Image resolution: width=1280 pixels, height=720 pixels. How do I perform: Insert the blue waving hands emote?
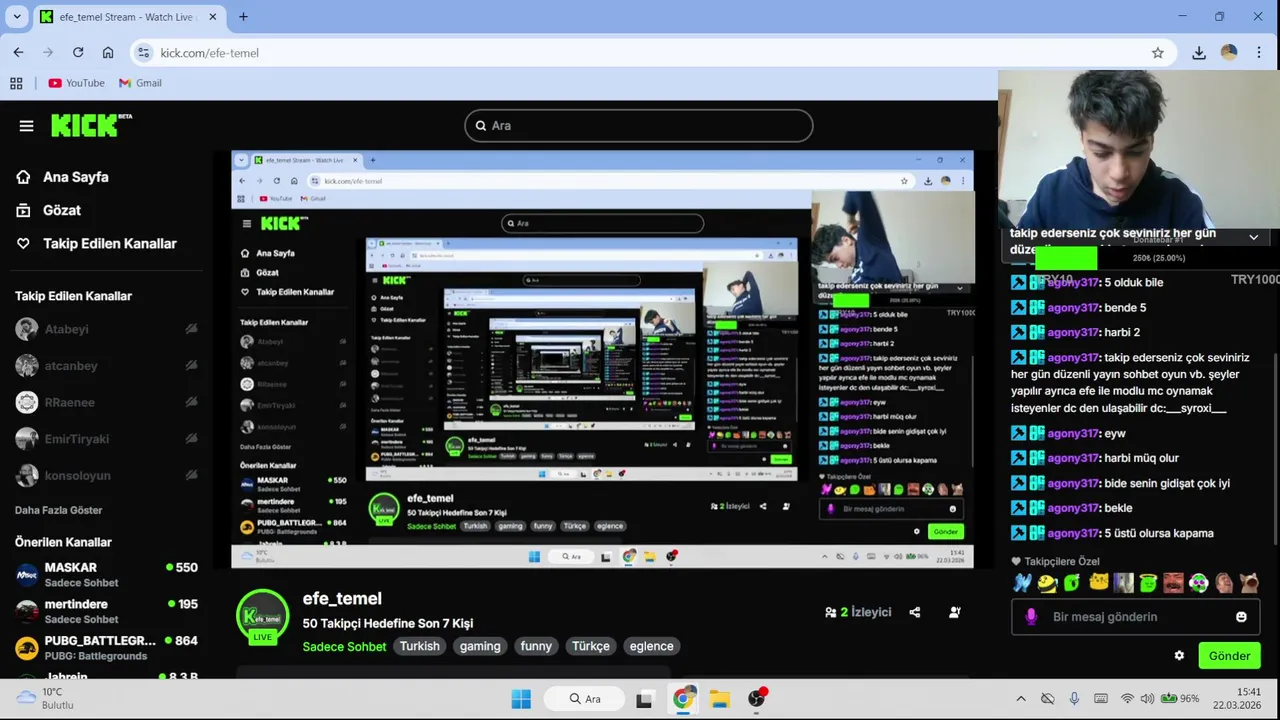[x=1022, y=583]
